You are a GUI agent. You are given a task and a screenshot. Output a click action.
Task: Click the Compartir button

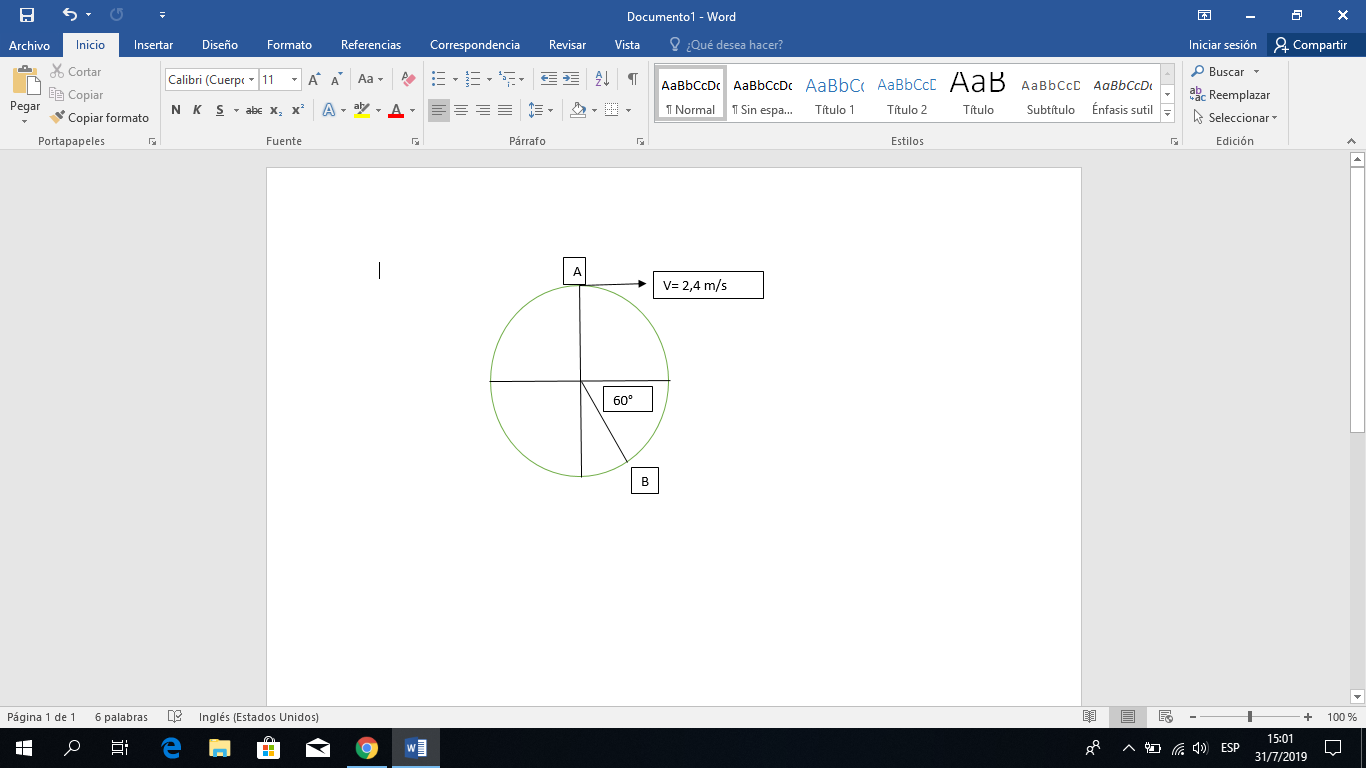pos(1310,45)
